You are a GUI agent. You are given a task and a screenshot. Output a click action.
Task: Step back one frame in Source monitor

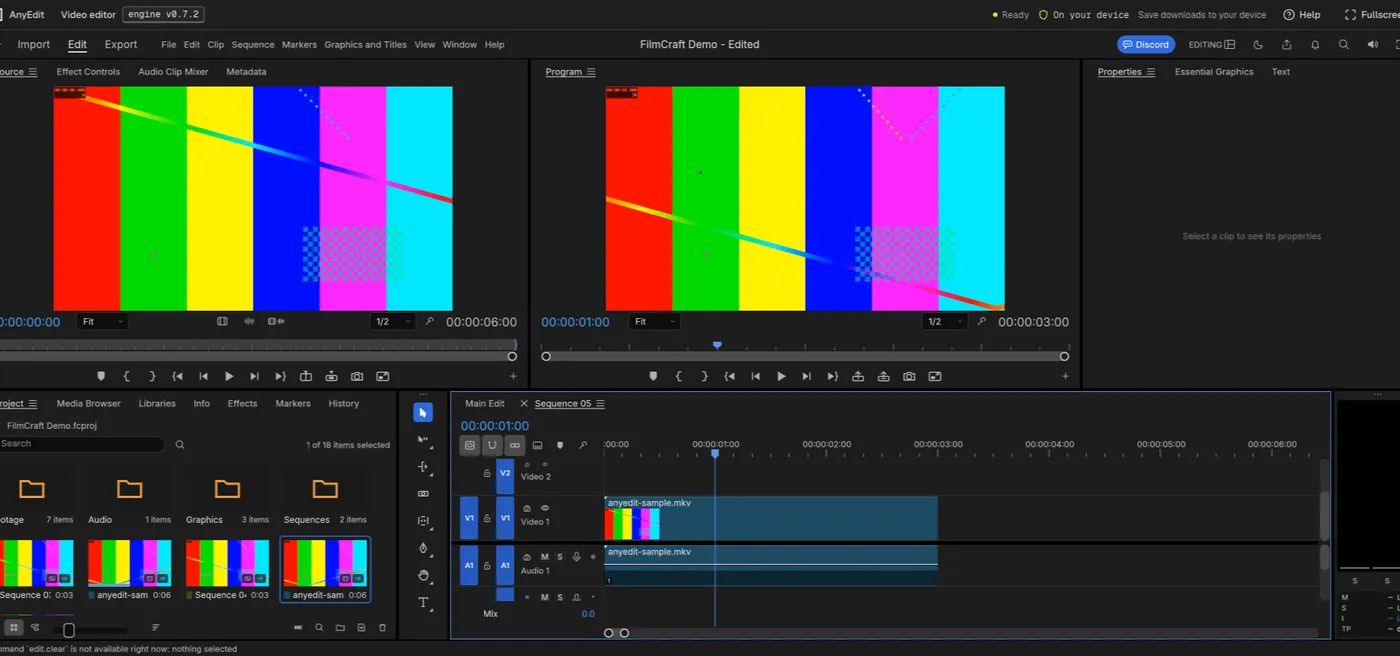203,377
